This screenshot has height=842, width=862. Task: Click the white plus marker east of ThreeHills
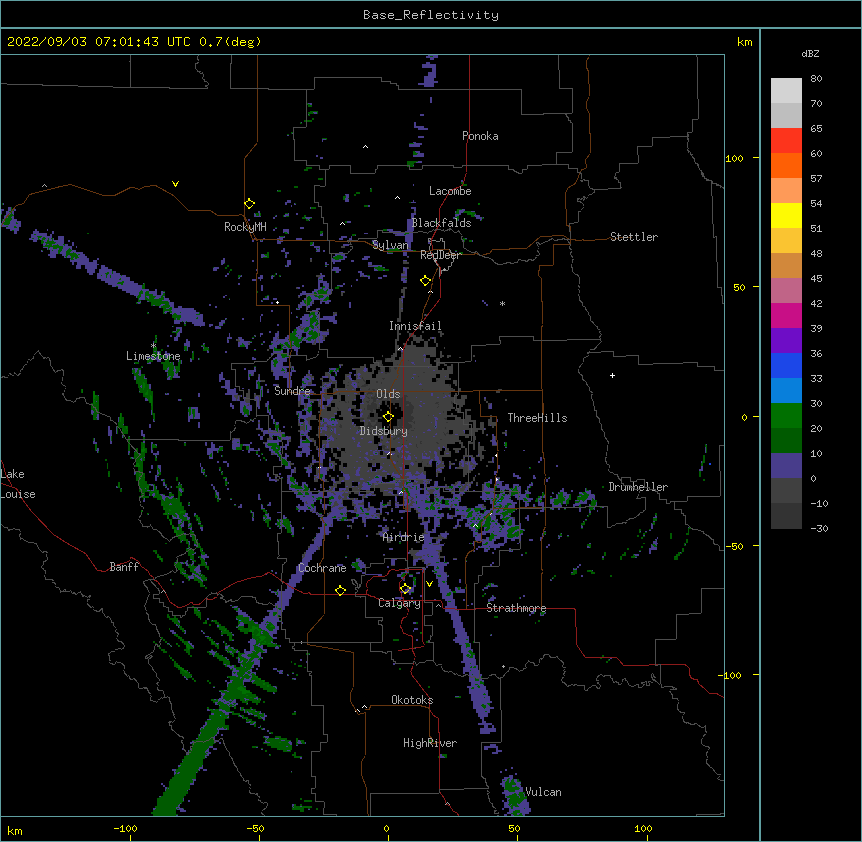[x=612, y=375]
